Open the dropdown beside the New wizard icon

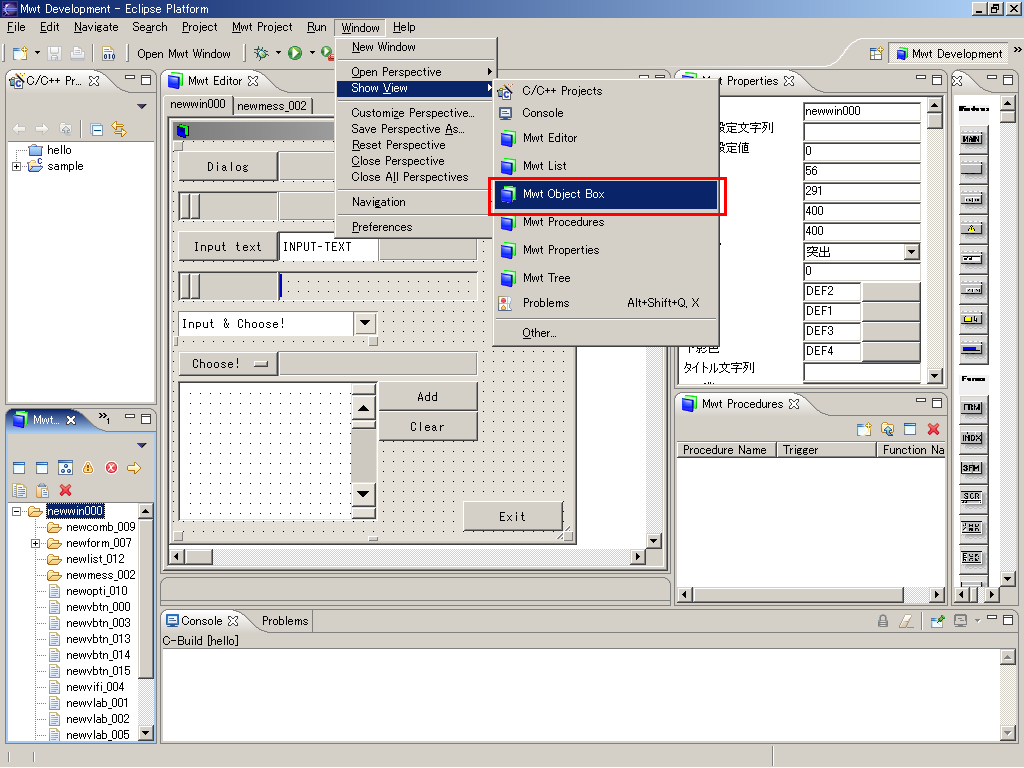pyautogui.click(x=37, y=53)
